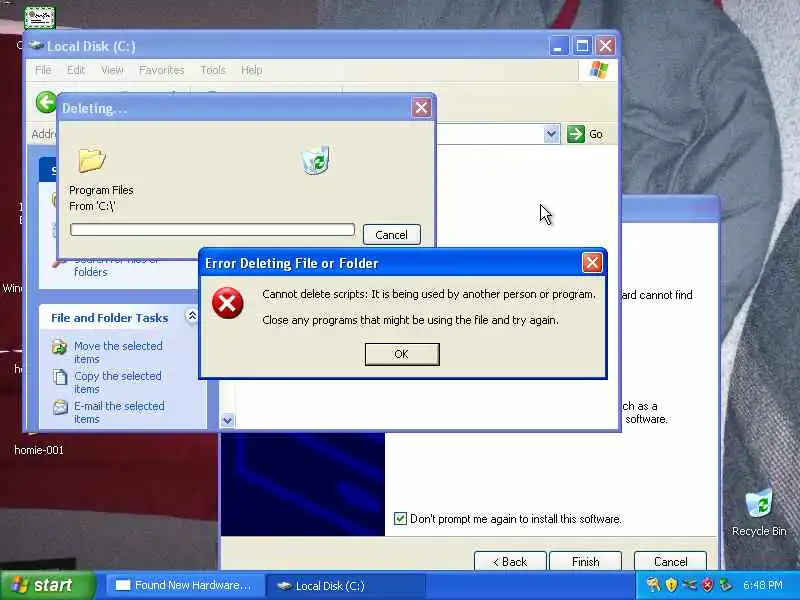Image resolution: width=800 pixels, height=600 pixels.
Task: Click the Program Files folder icon in Deleting dialog
Action: pos(92,160)
